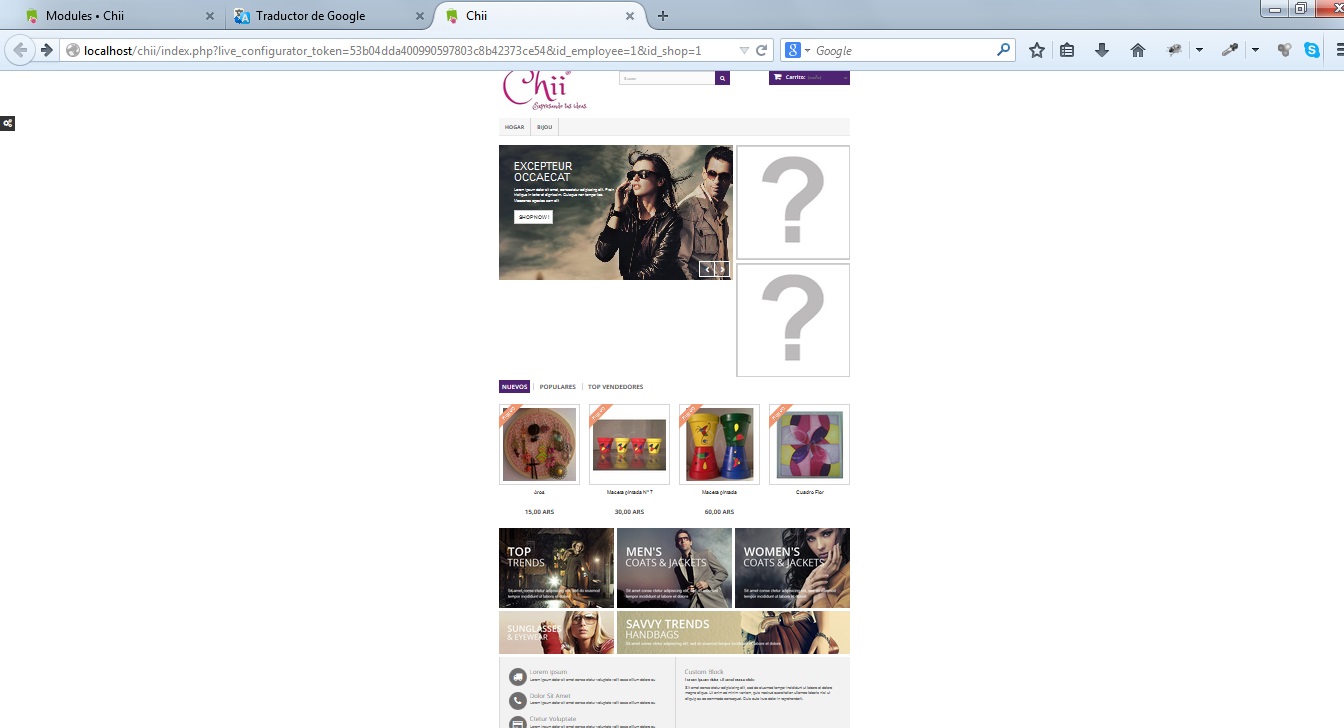Open the live configurator gear panel
Screen dimensions: 1344x728
(x=7, y=123)
